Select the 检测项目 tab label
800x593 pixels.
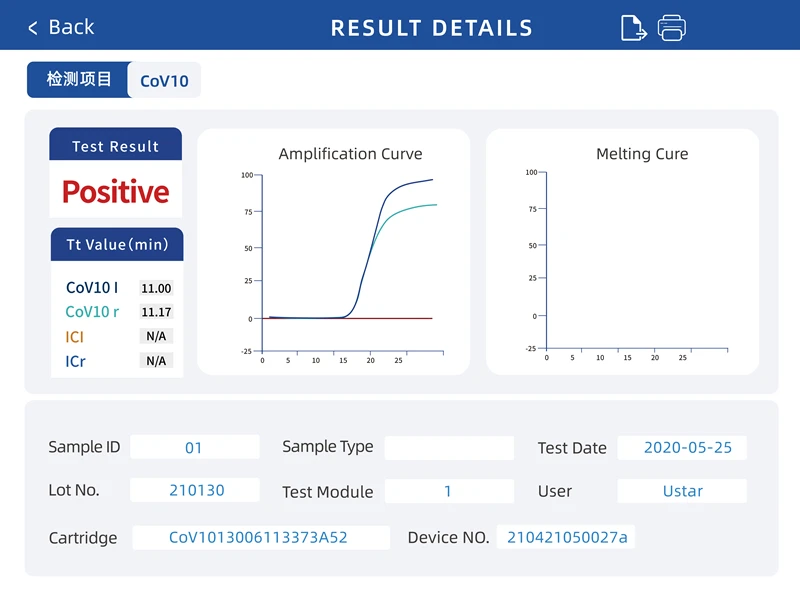[79, 79]
